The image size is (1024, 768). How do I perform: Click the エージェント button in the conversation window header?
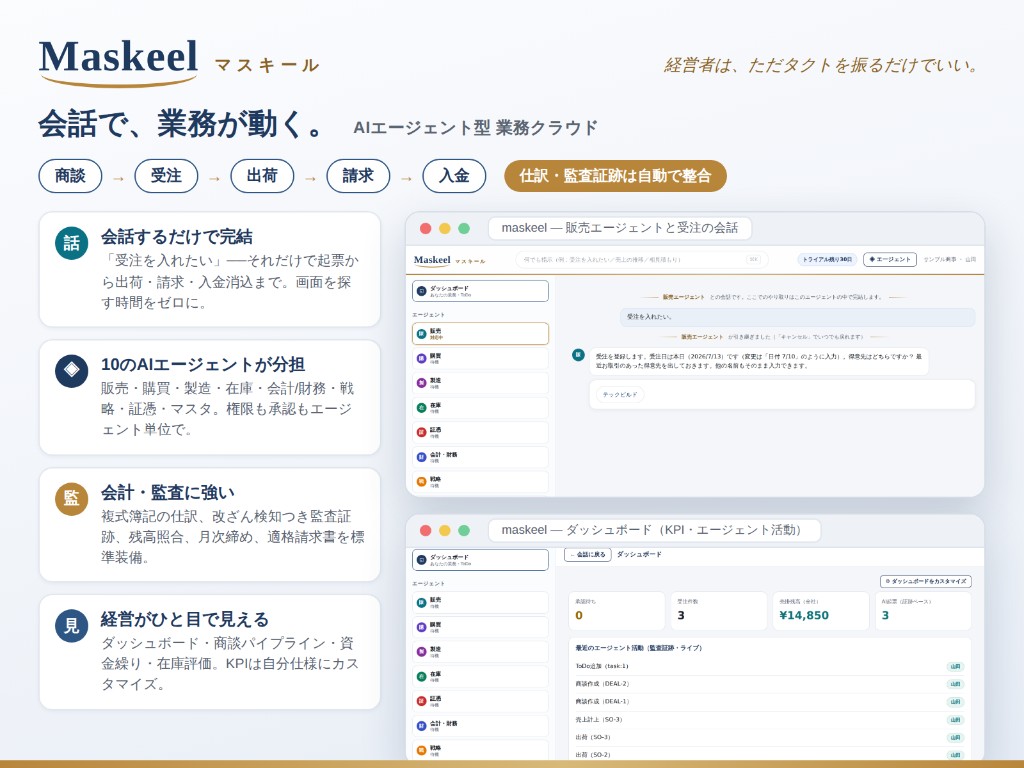coord(890,259)
